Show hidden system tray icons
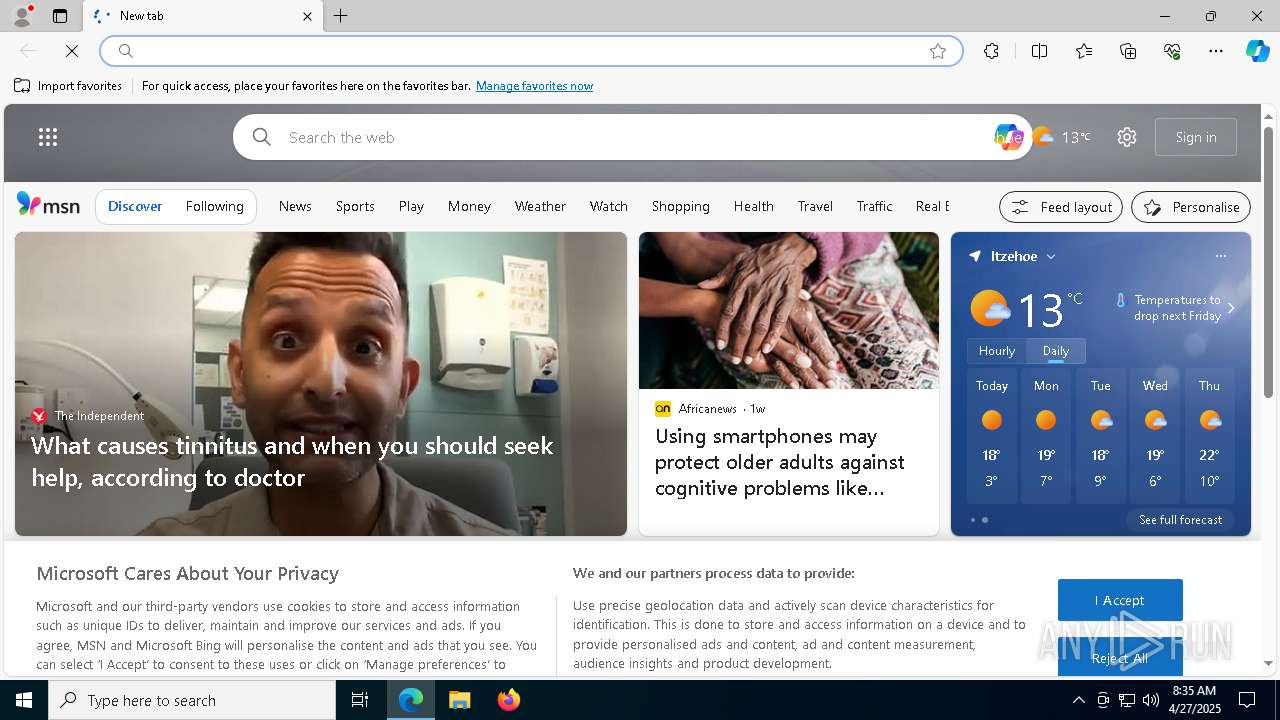The width and height of the screenshot is (1280, 720). pos(1078,700)
